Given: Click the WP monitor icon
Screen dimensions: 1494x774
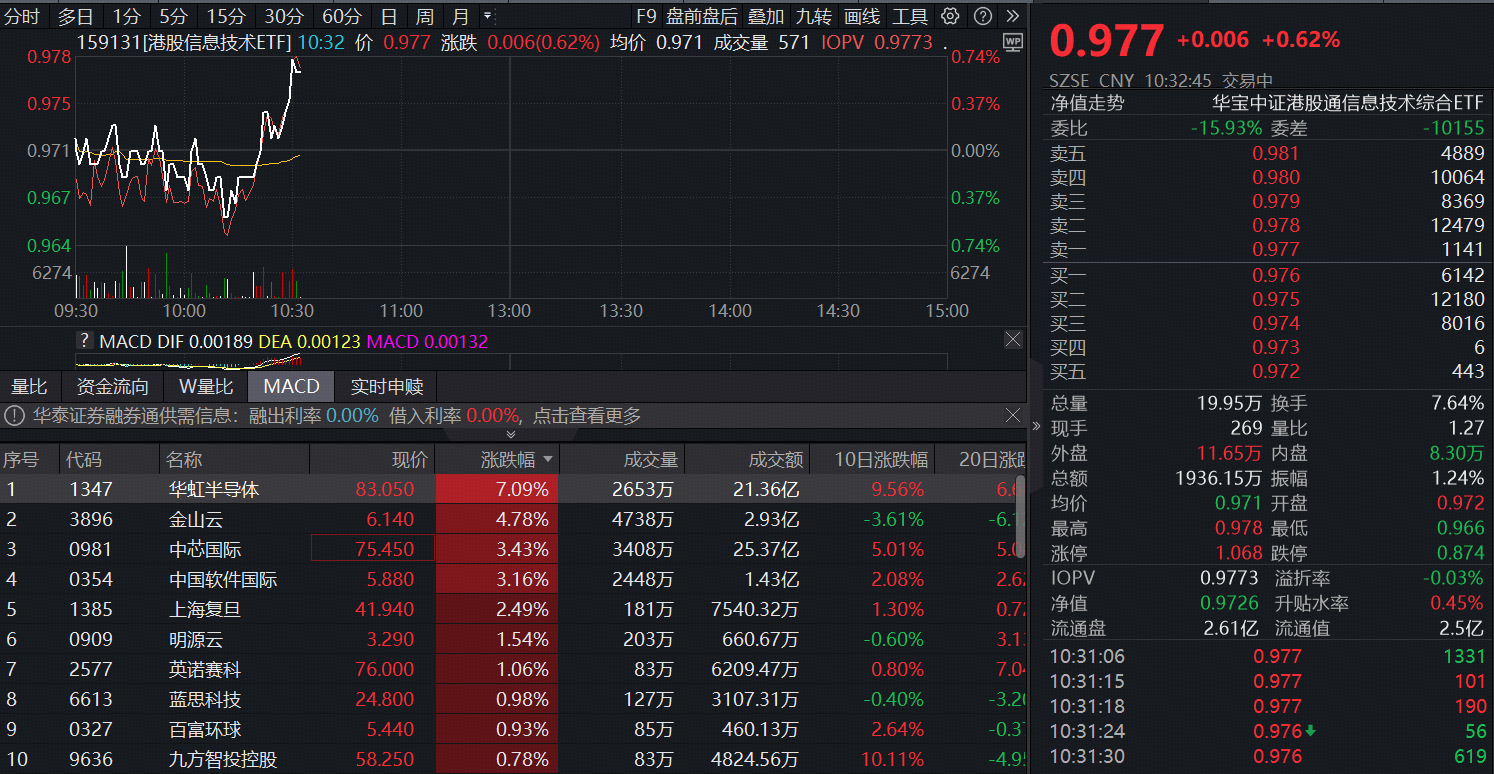Looking at the screenshot, I should pos(1013,42).
